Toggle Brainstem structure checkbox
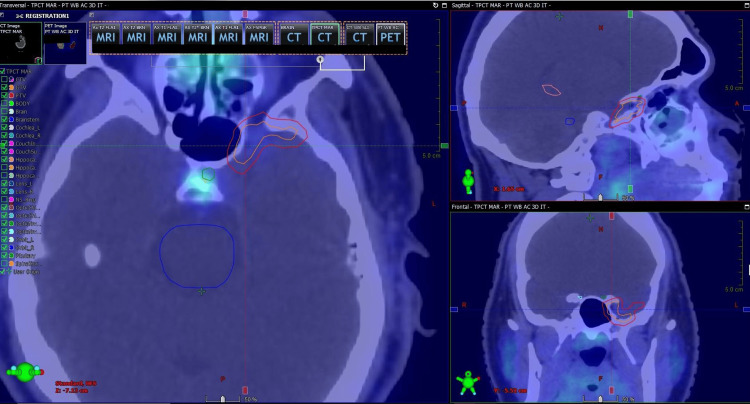Screen dimensions: 750x404 (4, 120)
